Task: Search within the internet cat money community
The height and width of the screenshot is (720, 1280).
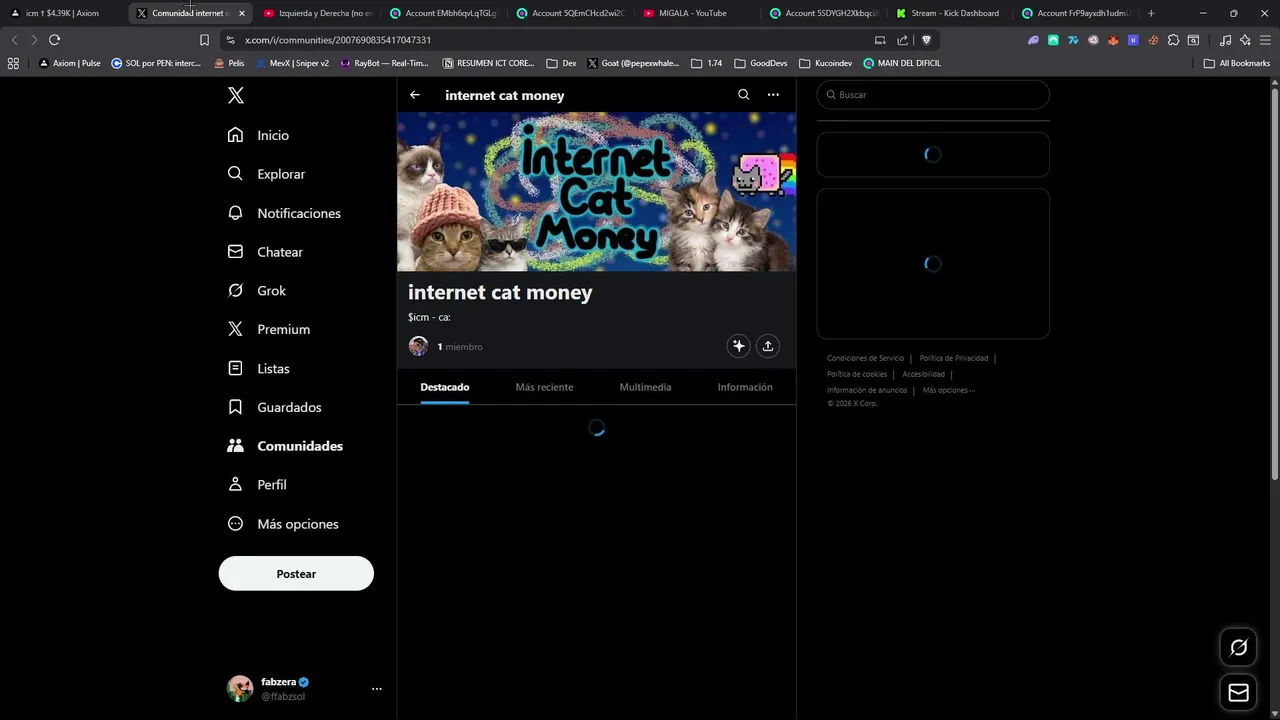Action: 743,95
